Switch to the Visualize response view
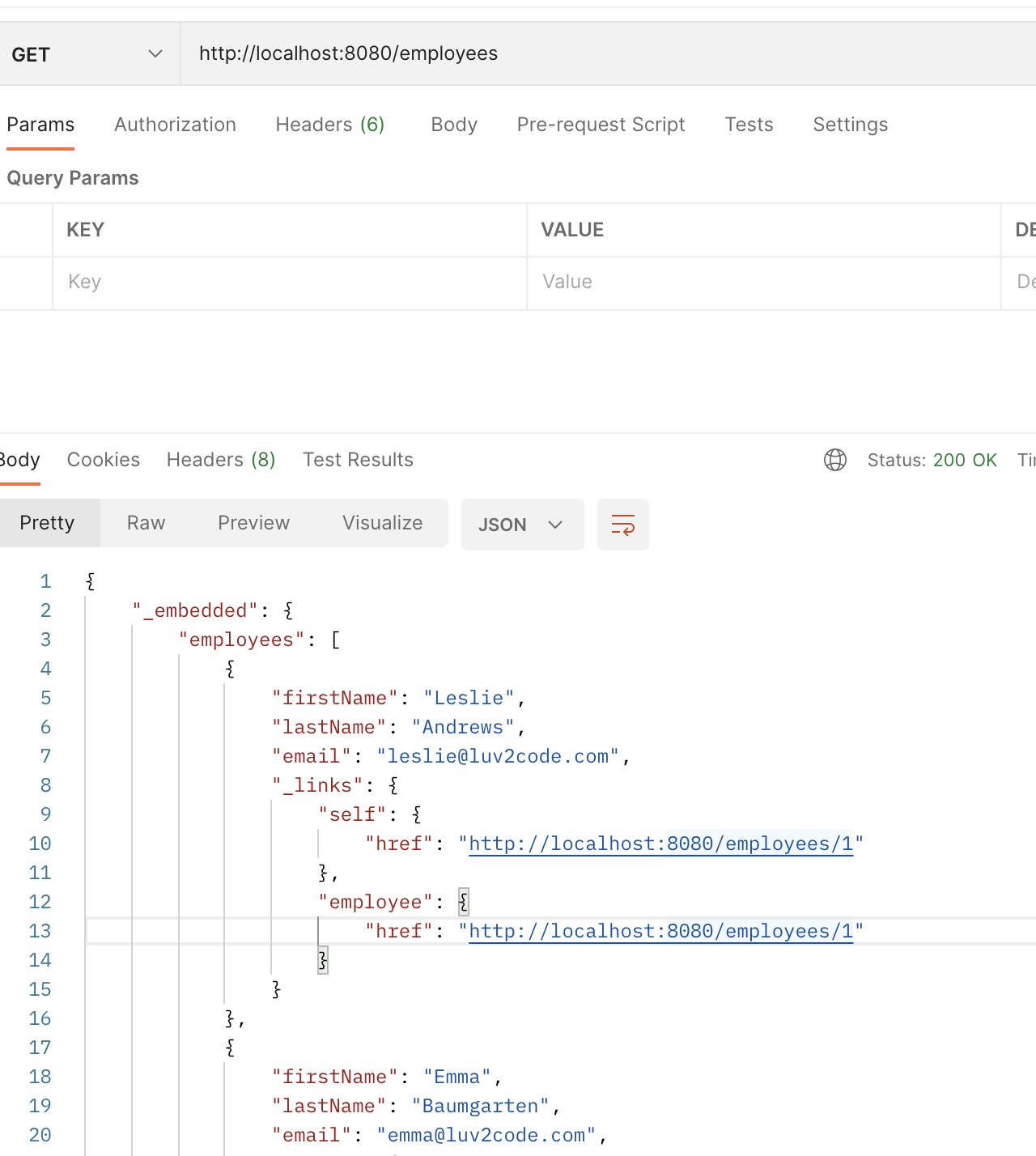The width and height of the screenshot is (1036, 1156). pyautogui.click(x=382, y=523)
